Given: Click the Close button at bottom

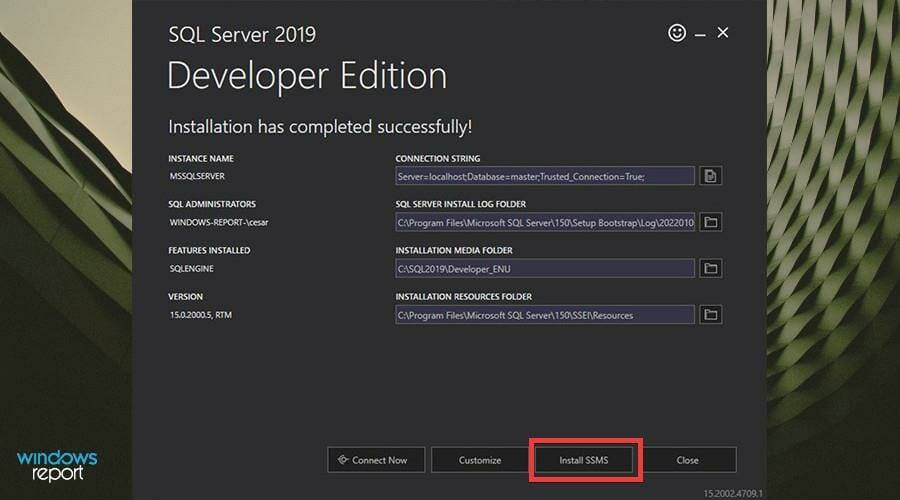Looking at the screenshot, I should pos(688,460).
